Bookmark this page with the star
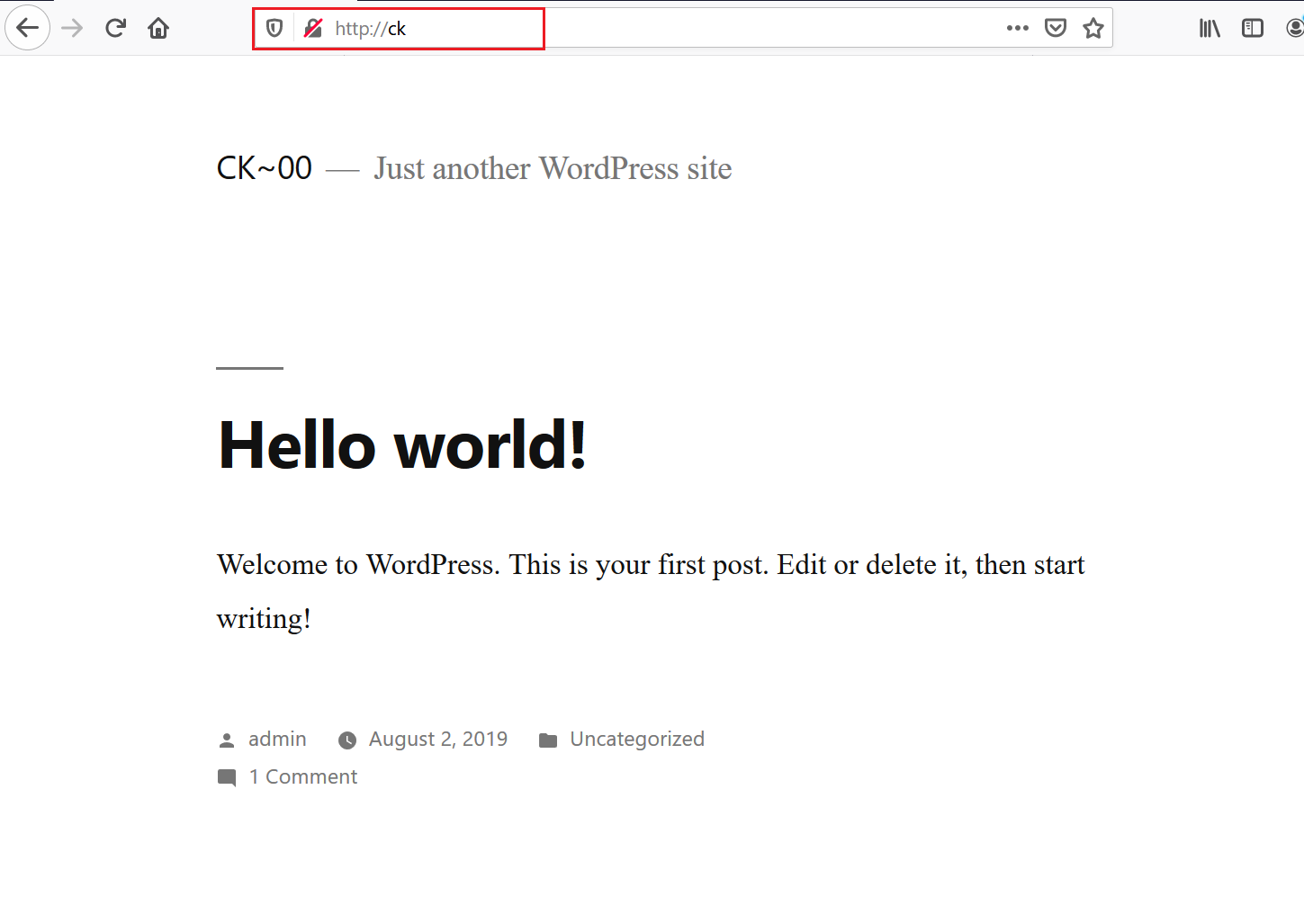The height and width of the screenshot is (924, 1304). click(1093, 28)
